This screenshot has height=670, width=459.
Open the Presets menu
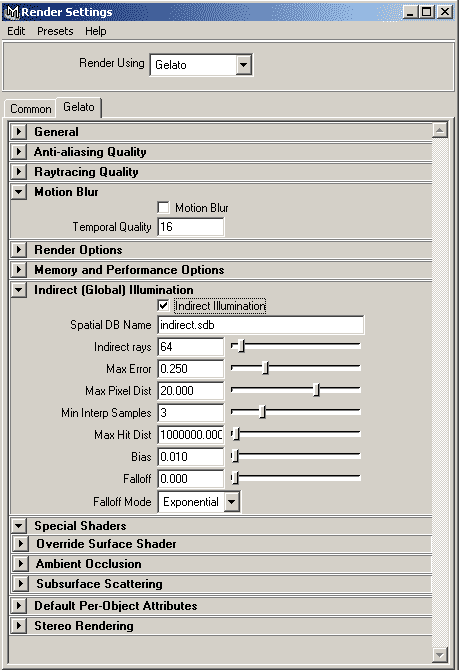click(x=55, y=31)
